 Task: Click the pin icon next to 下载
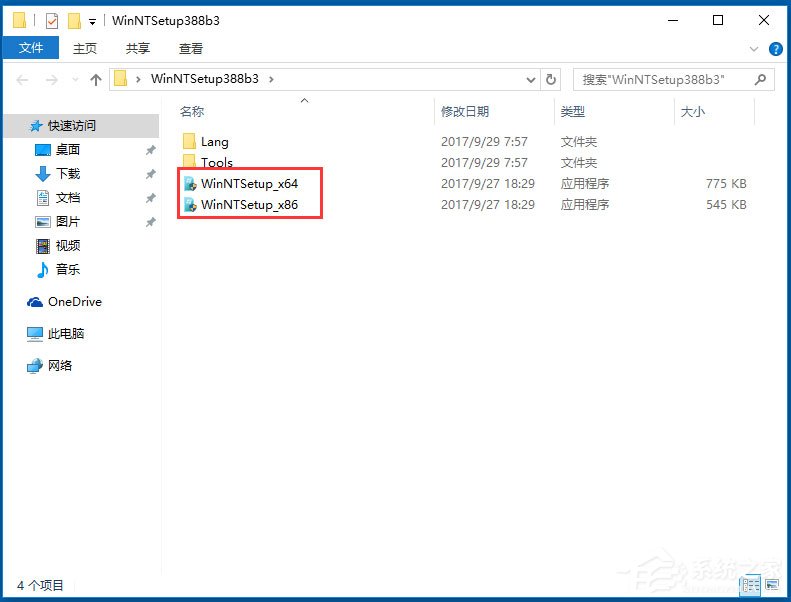click(x=150, y=174)
